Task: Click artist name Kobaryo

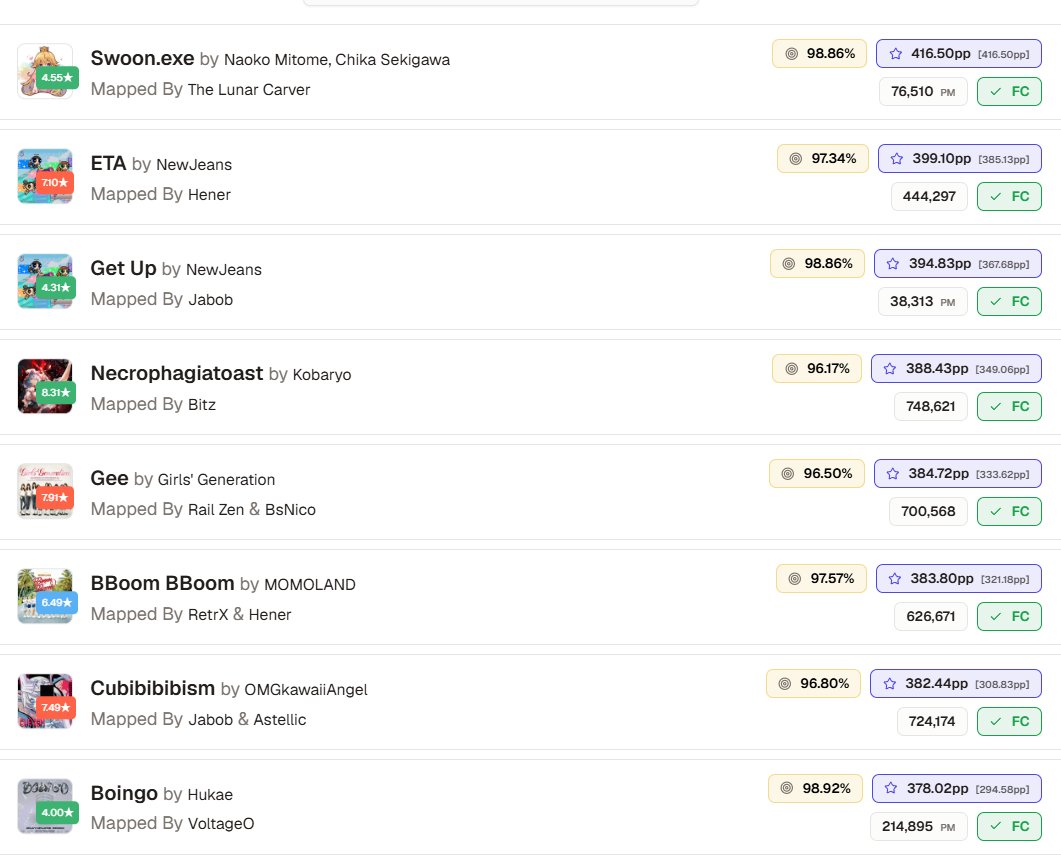Action: point(321,375)
